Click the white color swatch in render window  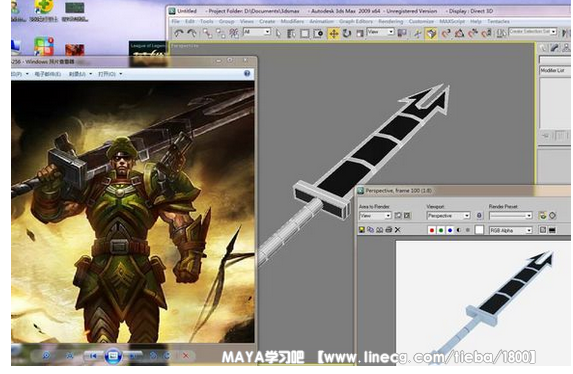[479, 230]
